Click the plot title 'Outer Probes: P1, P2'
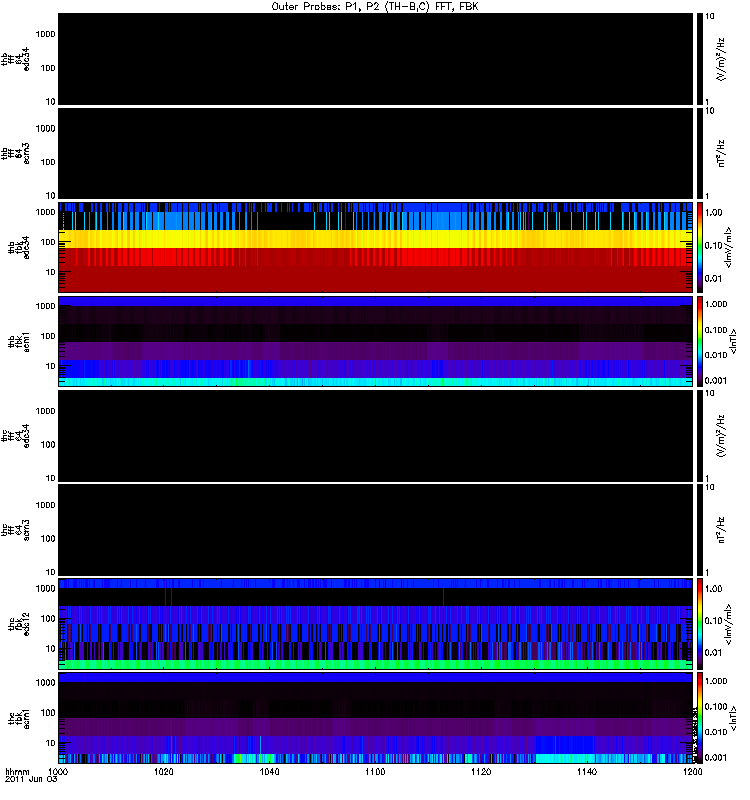The image size is (750, 800). pos(375,6)
